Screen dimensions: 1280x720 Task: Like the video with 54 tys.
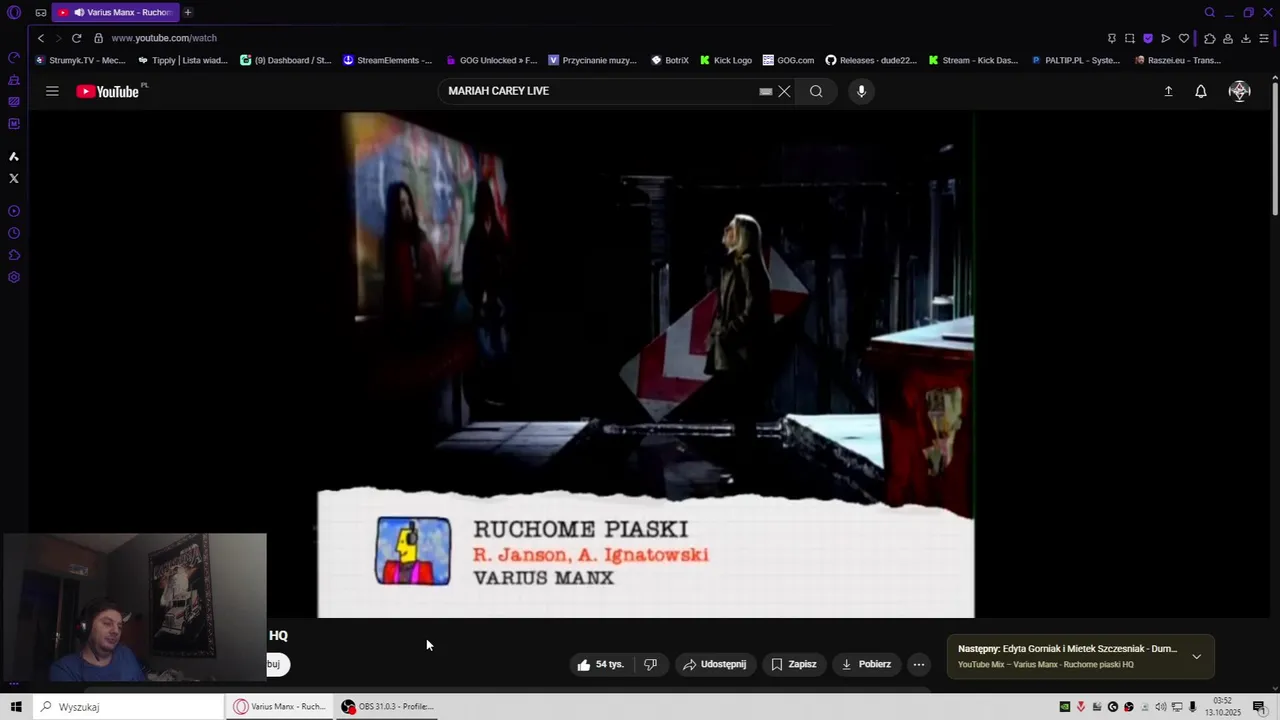[600, 664]
